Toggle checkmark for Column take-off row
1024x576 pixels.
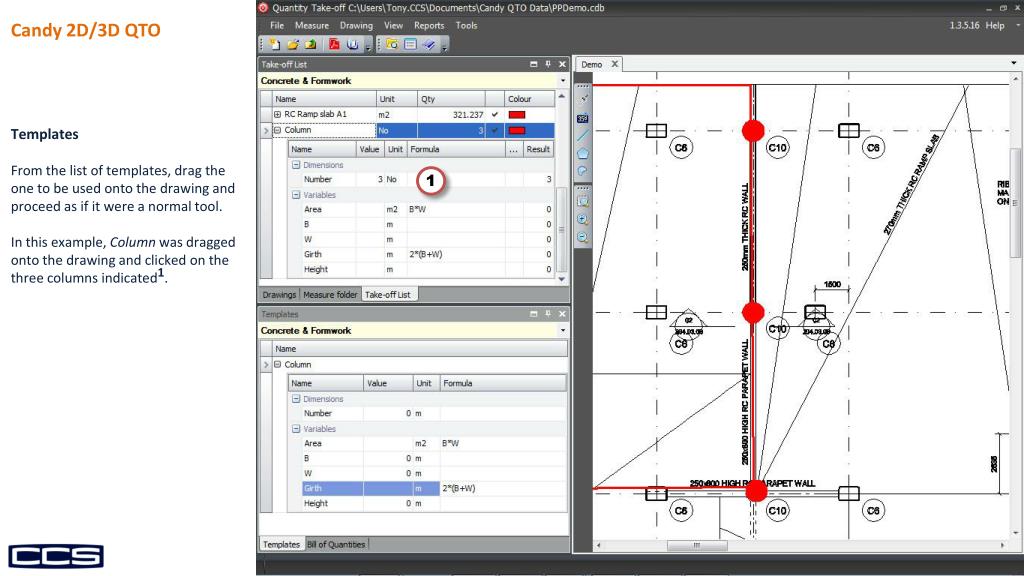[494, 130]
